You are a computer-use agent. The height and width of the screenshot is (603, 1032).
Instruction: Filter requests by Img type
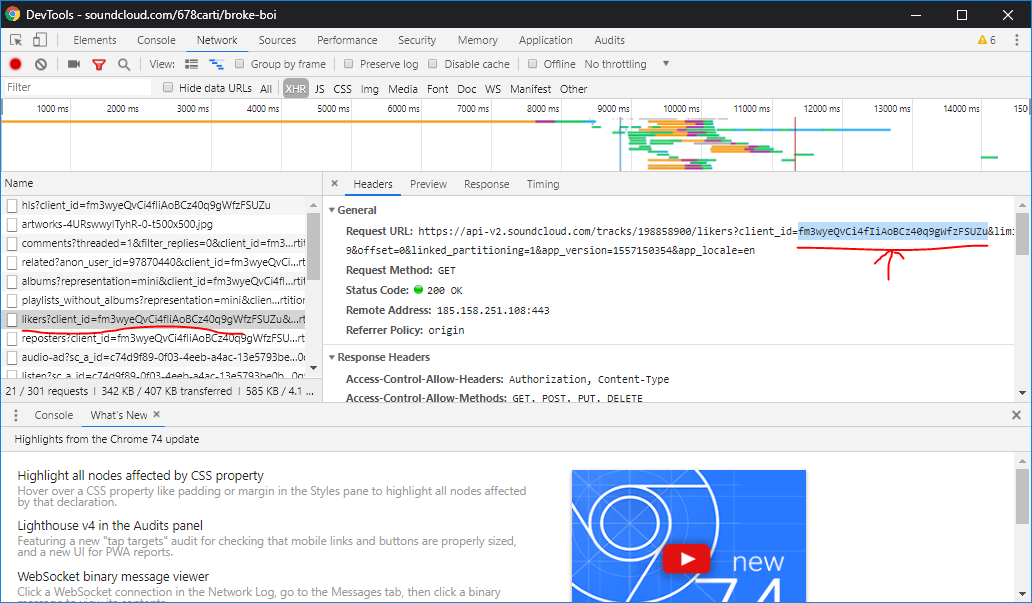pos(369,88)
